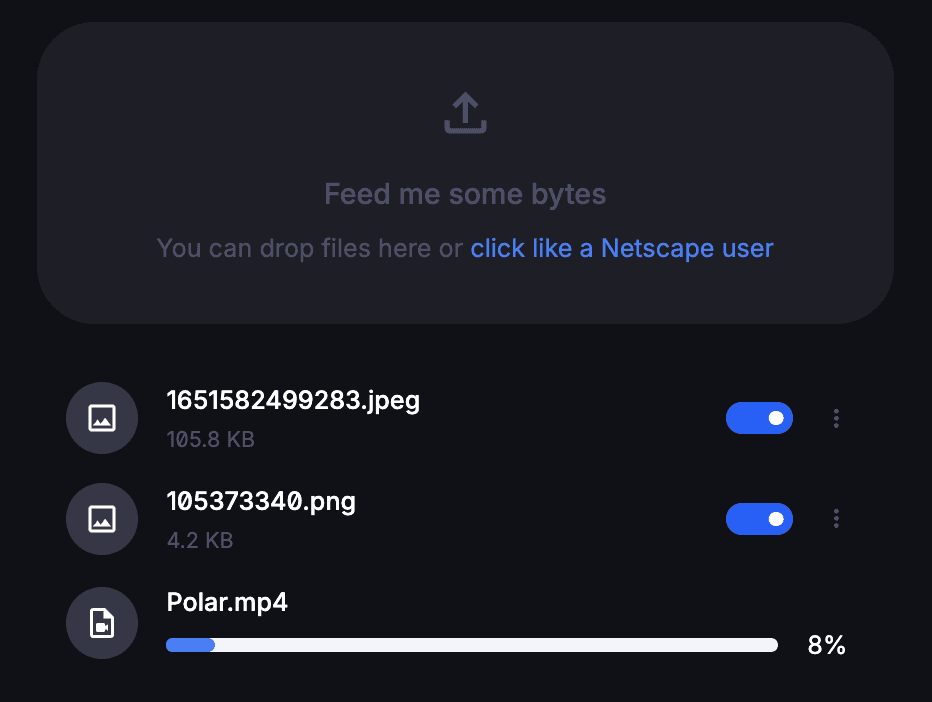Select the 1651582499283.jpeg file name

293,401
